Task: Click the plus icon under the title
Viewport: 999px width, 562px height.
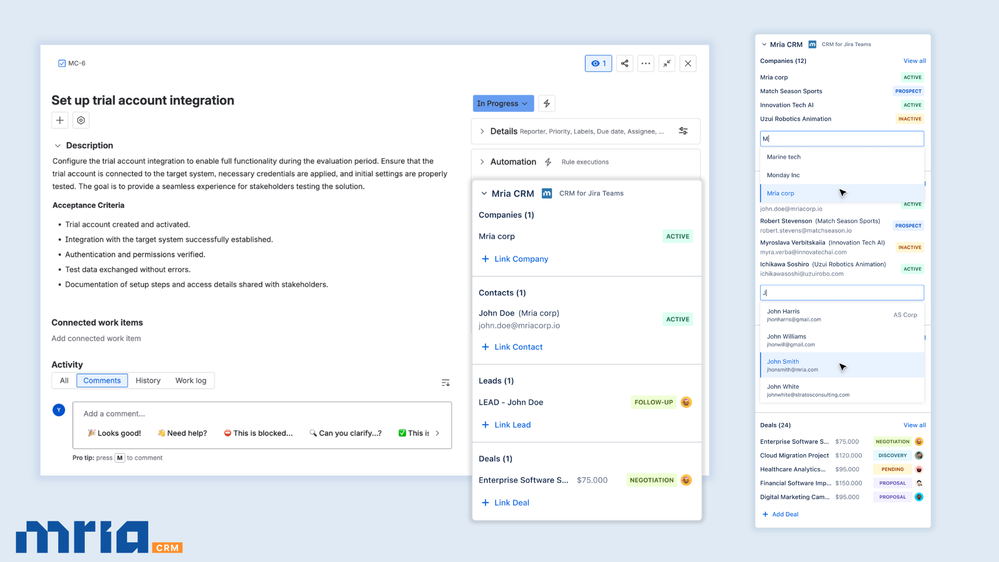Action: click(x=60, y=120)
